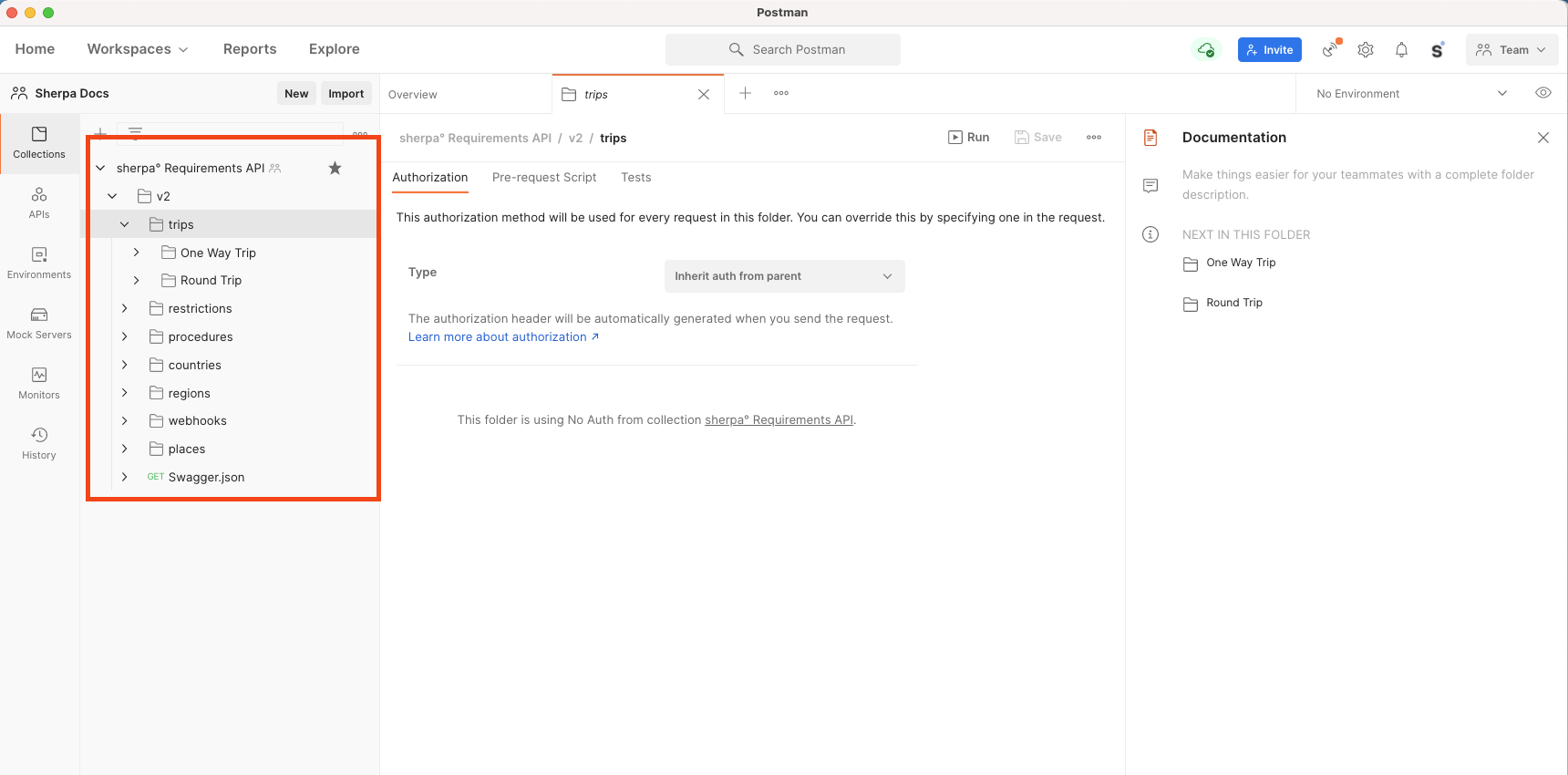Expand the Round Trip folder in tree
The height and width of the screenshot is (775, 1568).
tap(137, 280)
